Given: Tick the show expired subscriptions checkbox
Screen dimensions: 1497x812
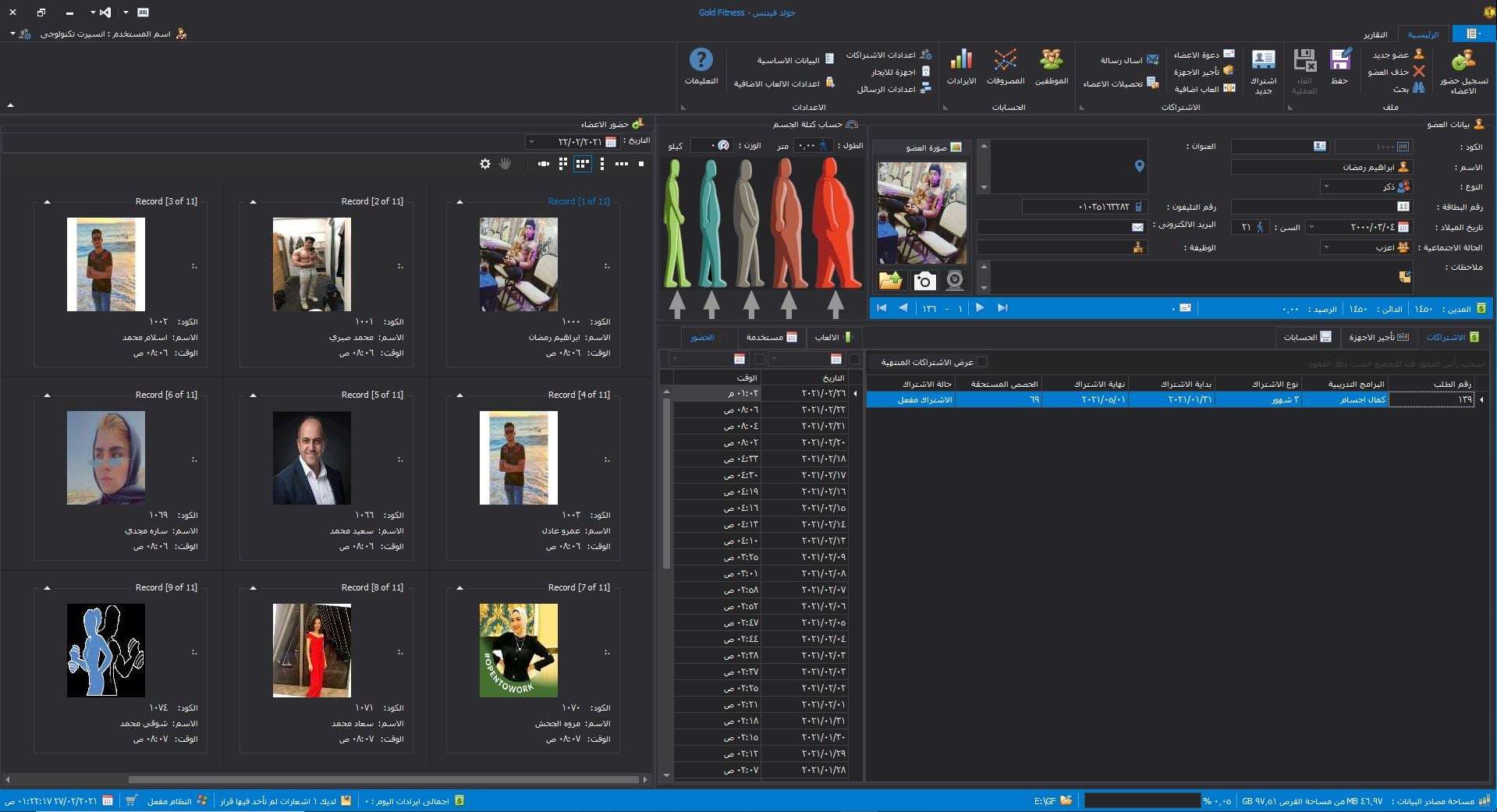Looking at the screenshot, I should [981, 362].
